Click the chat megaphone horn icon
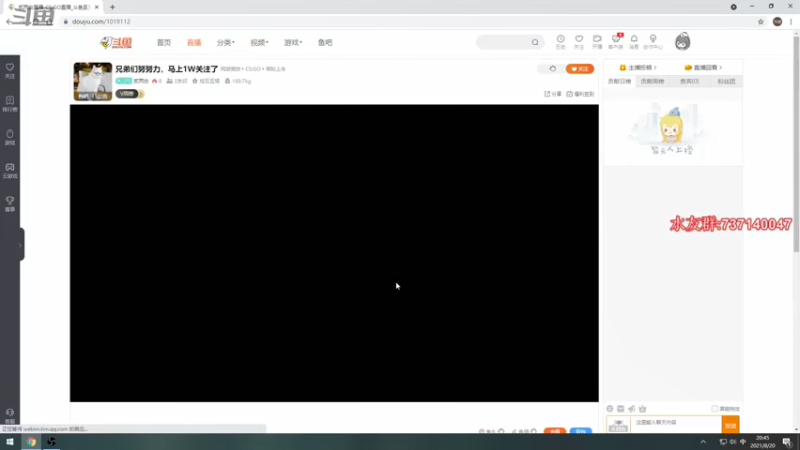The height and width of the screenshot is (450, 800). [632, 409]
